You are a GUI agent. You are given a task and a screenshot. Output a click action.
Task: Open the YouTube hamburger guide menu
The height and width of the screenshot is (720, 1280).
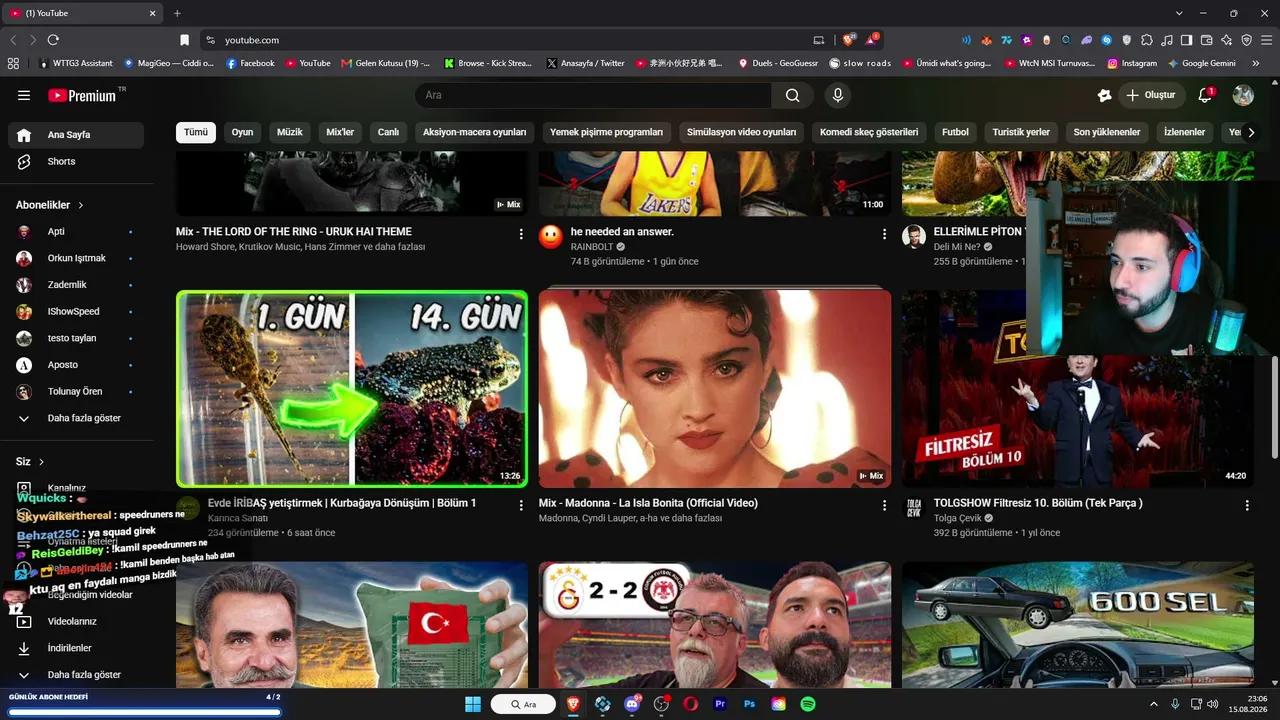coord(24,95)
